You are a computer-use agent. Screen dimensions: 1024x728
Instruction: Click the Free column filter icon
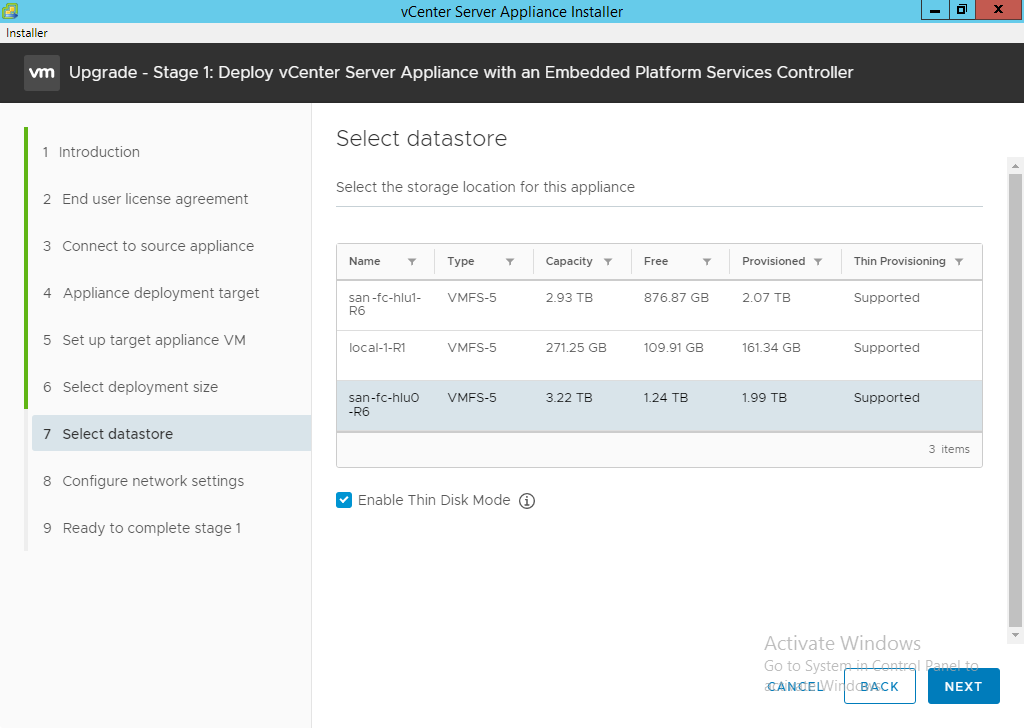point(707,262)
